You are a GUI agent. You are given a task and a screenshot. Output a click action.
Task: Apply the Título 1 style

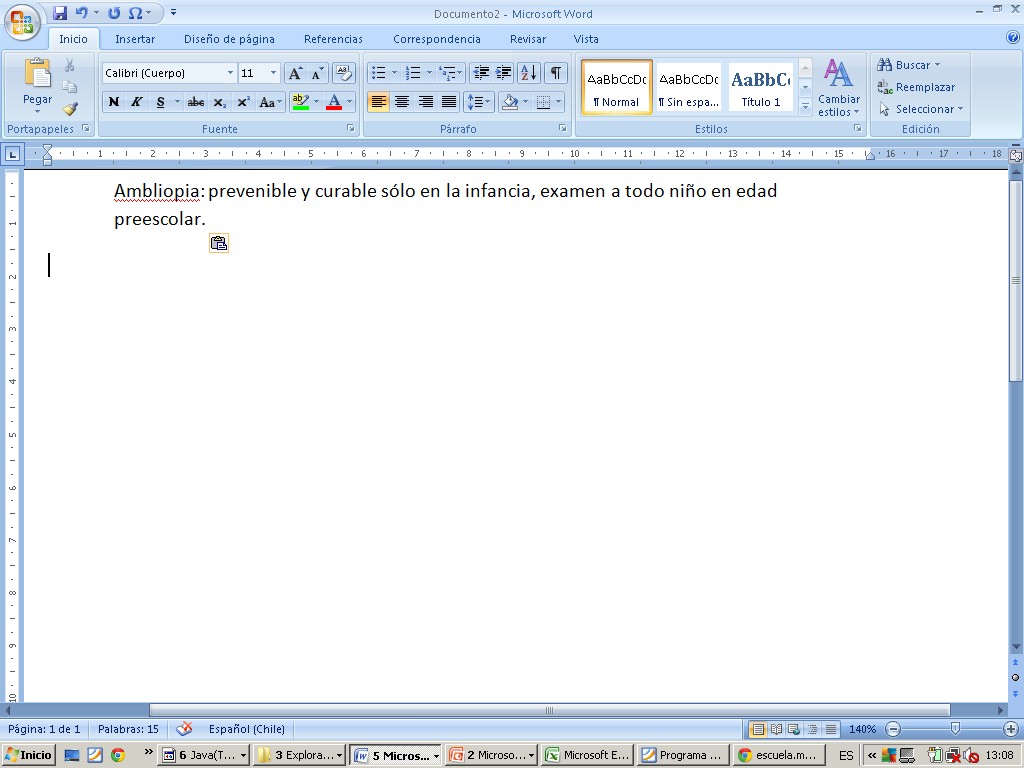pyautogui.click(x=760, y=87)
